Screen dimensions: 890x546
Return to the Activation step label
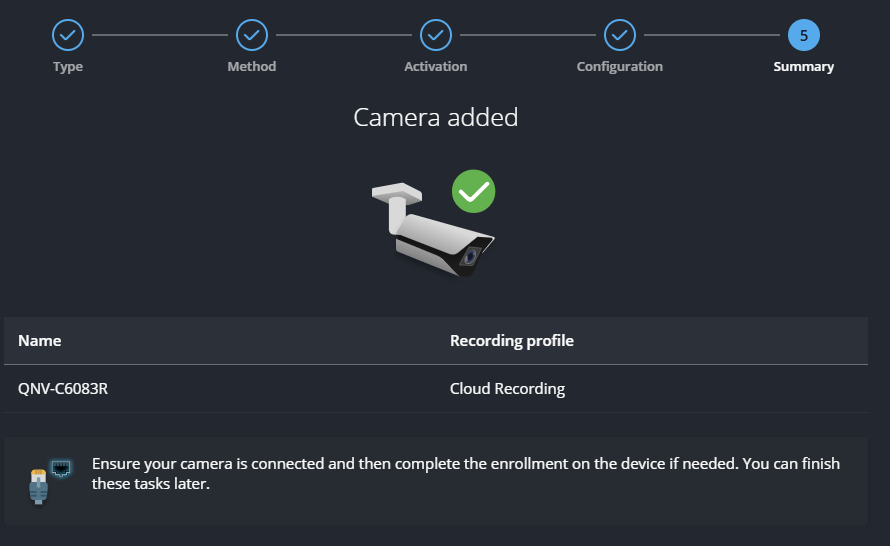click(436, 67)
